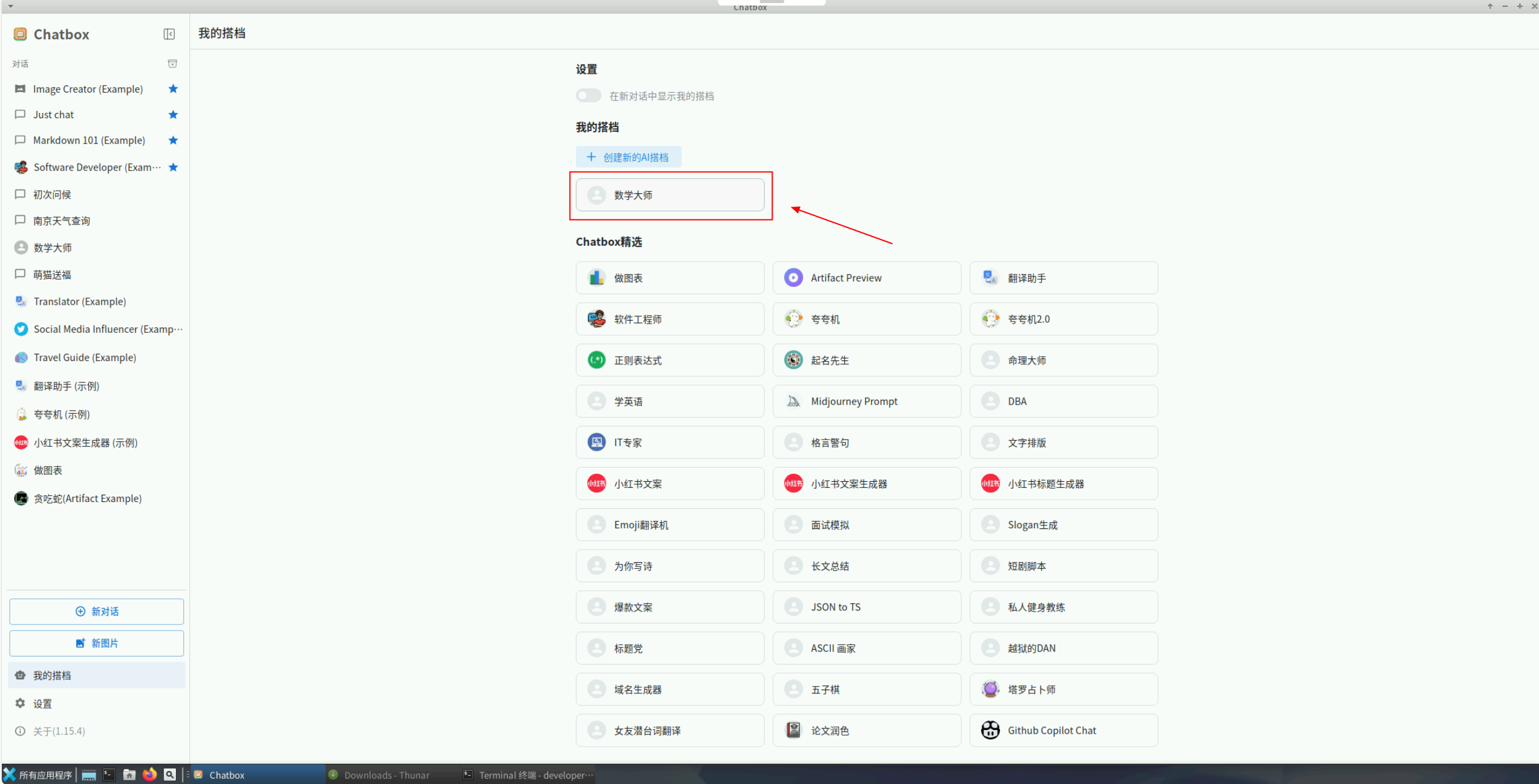
Task: Select the Artifact Preview partner card
Action: click(x=866, y=278)
